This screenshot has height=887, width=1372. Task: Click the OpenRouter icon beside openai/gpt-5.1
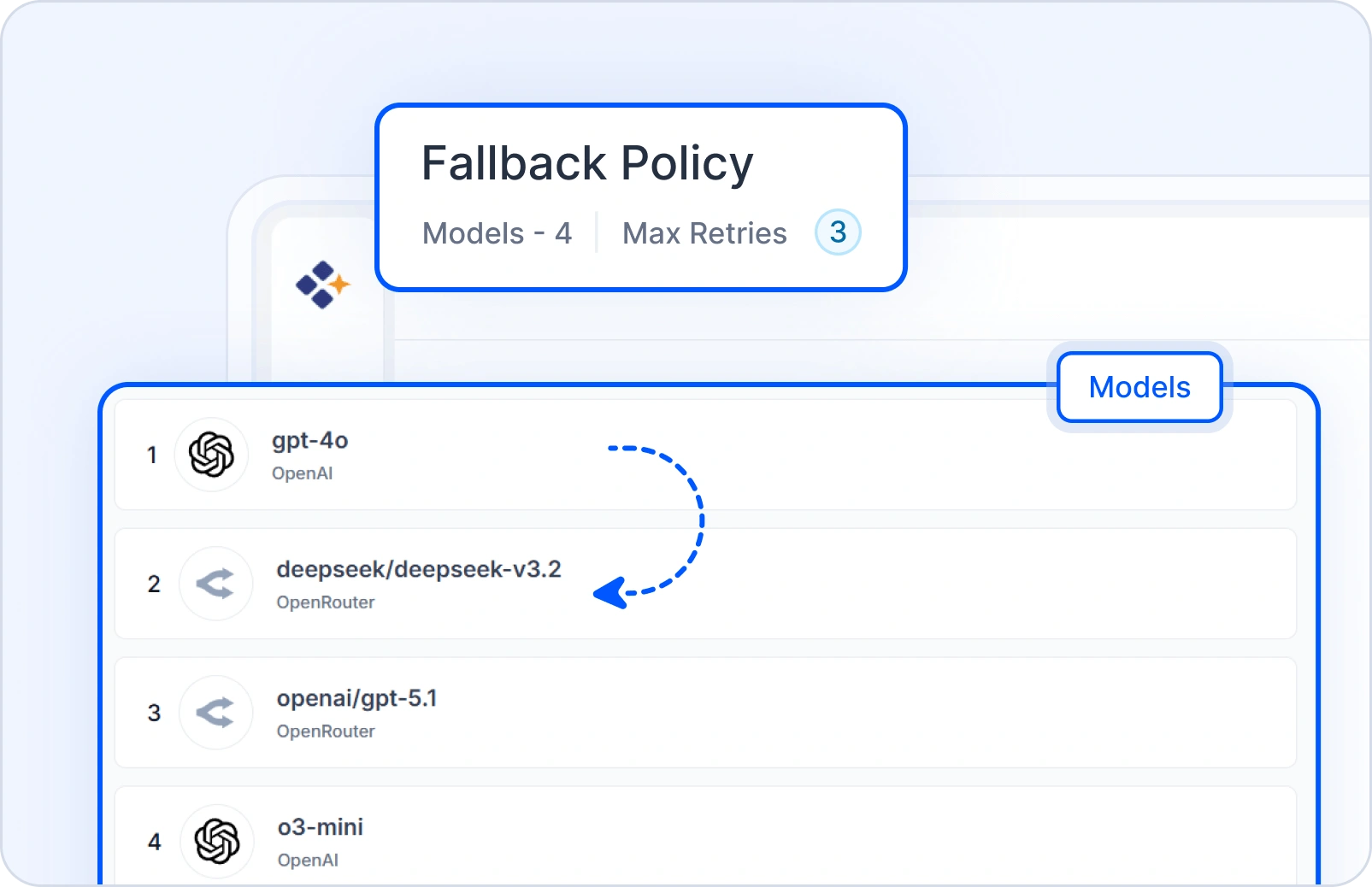(215, 713)
